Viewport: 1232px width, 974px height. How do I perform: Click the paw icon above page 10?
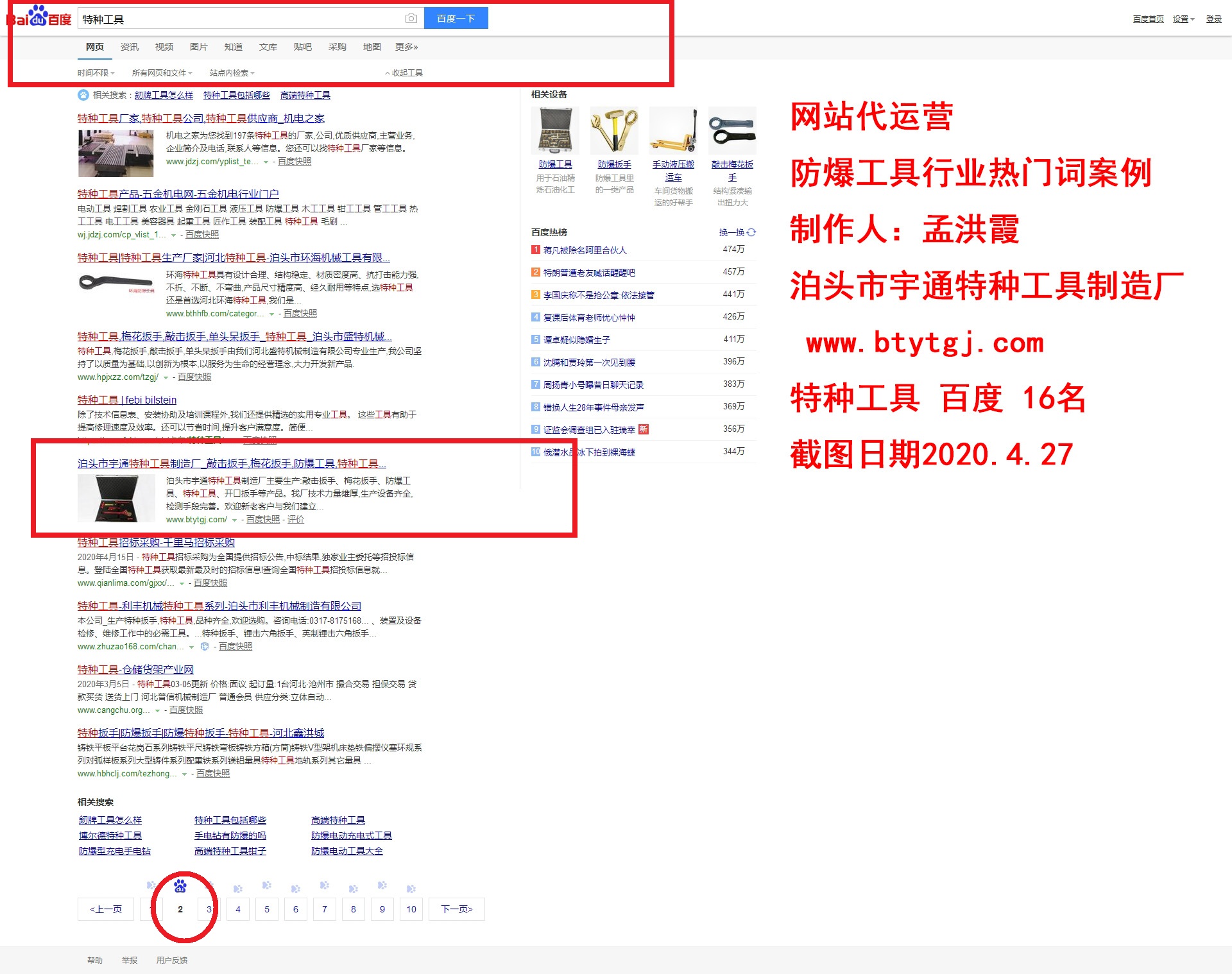pyautogui.click(x=411, y=889)
